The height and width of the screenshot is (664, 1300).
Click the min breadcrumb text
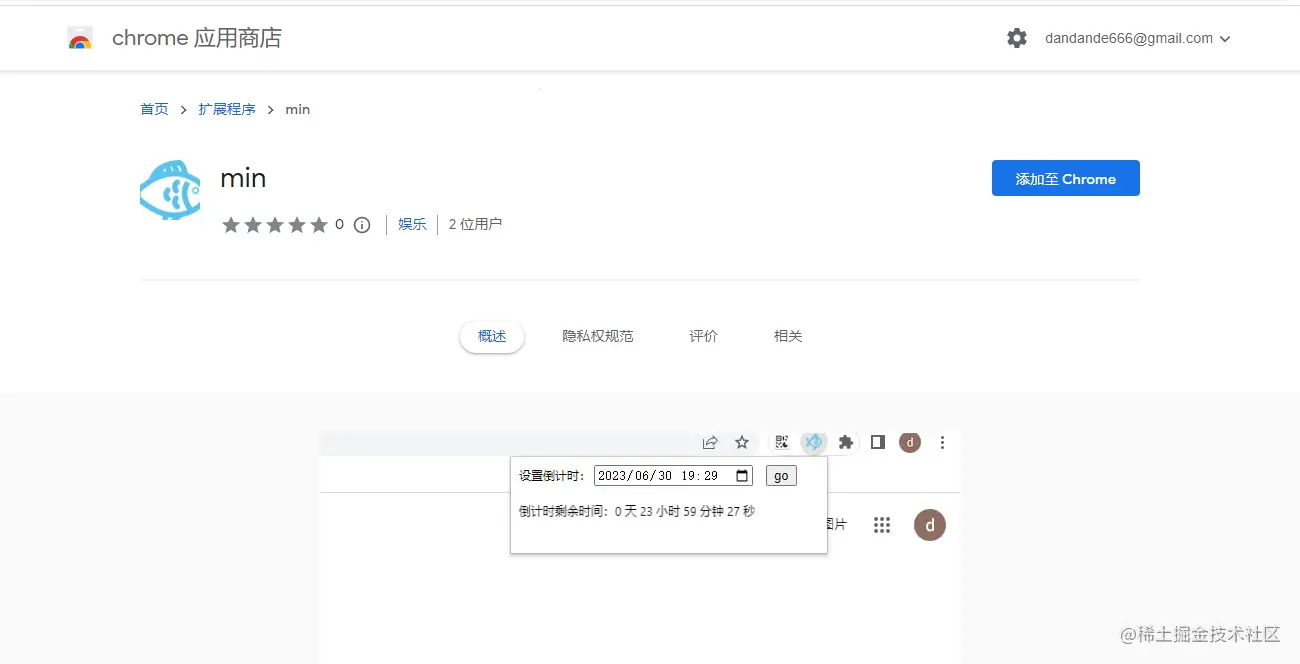[298, 109]
